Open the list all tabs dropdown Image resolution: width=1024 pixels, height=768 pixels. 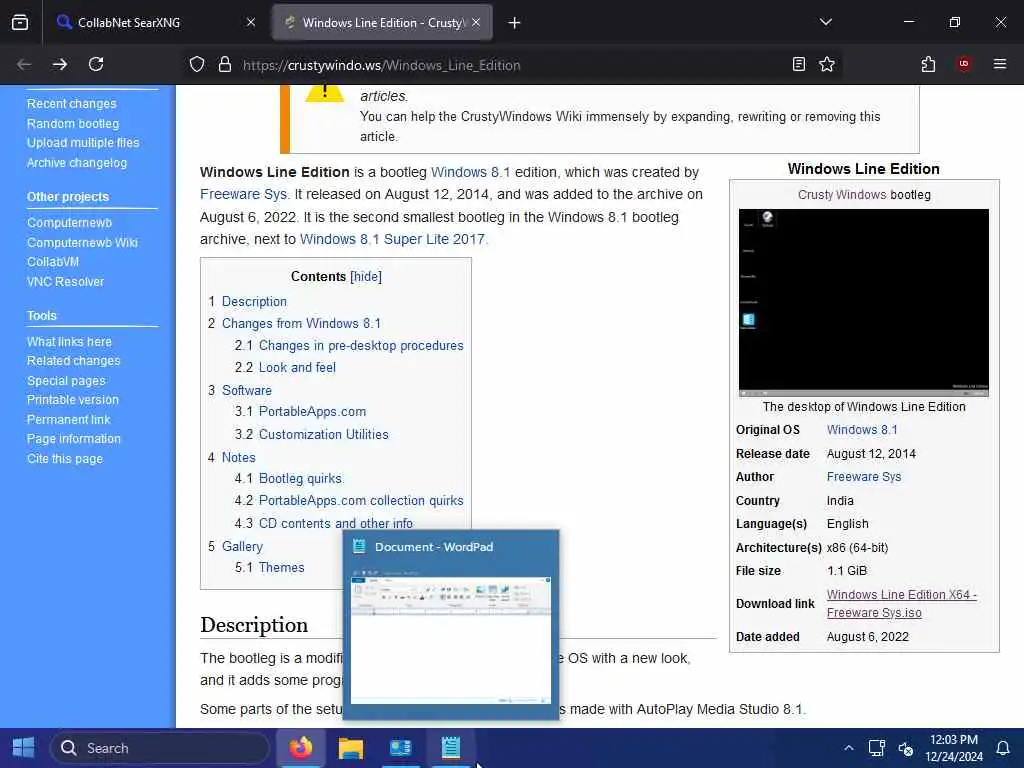826,22
